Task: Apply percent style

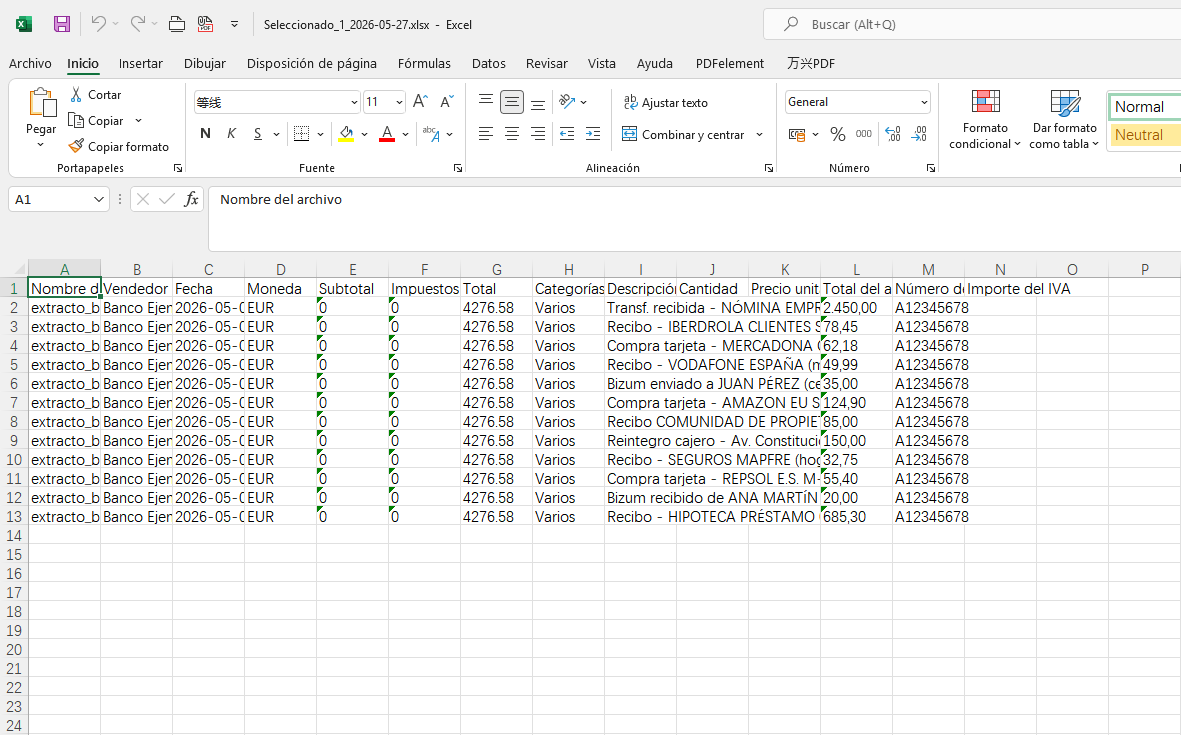Action: 838,134
